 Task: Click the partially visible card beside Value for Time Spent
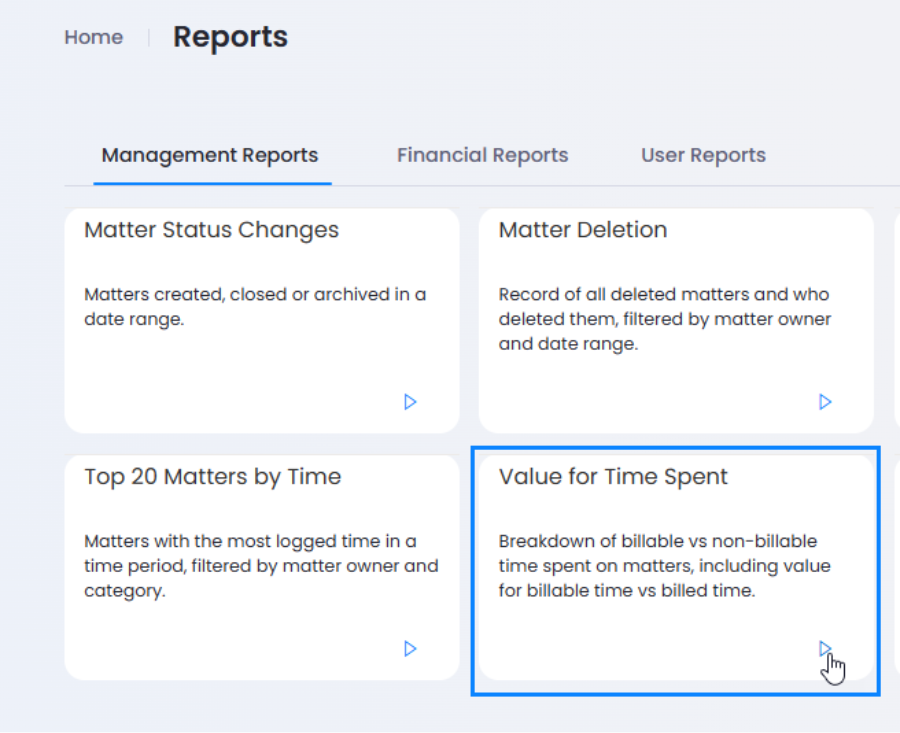point(897,567)
